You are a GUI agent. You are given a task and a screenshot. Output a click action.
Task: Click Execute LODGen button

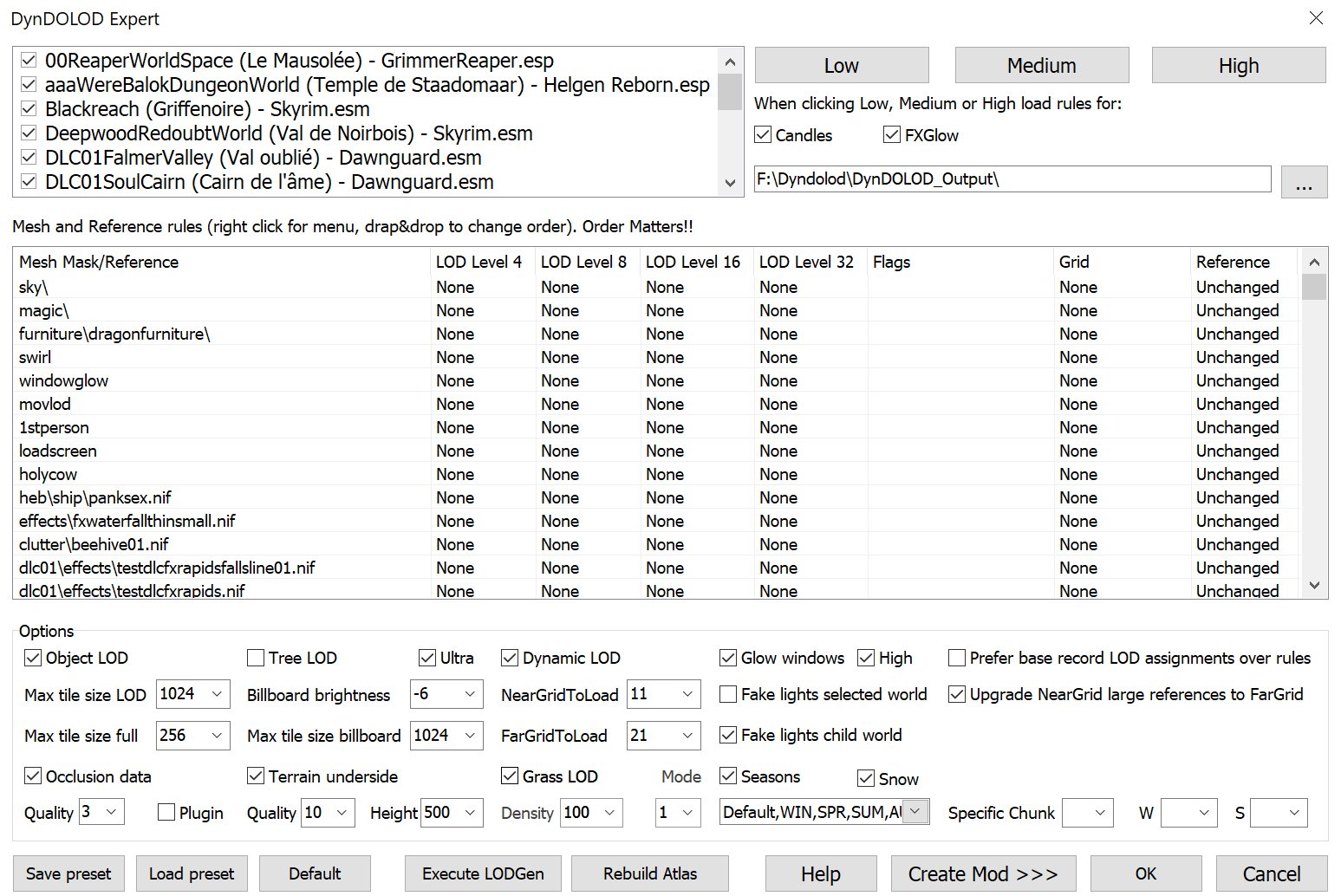483,873
